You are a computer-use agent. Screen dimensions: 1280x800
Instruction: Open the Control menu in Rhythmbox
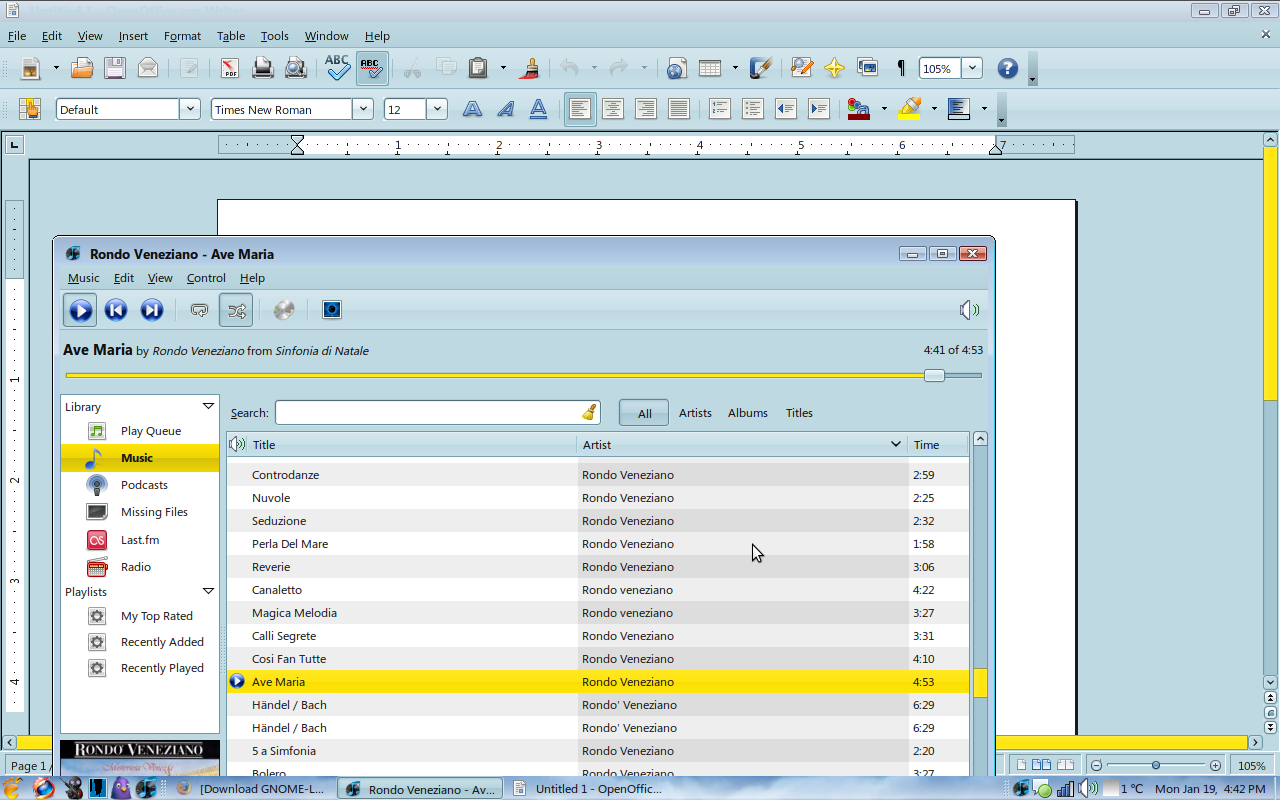pyautogui.click(x=206, y=278)
